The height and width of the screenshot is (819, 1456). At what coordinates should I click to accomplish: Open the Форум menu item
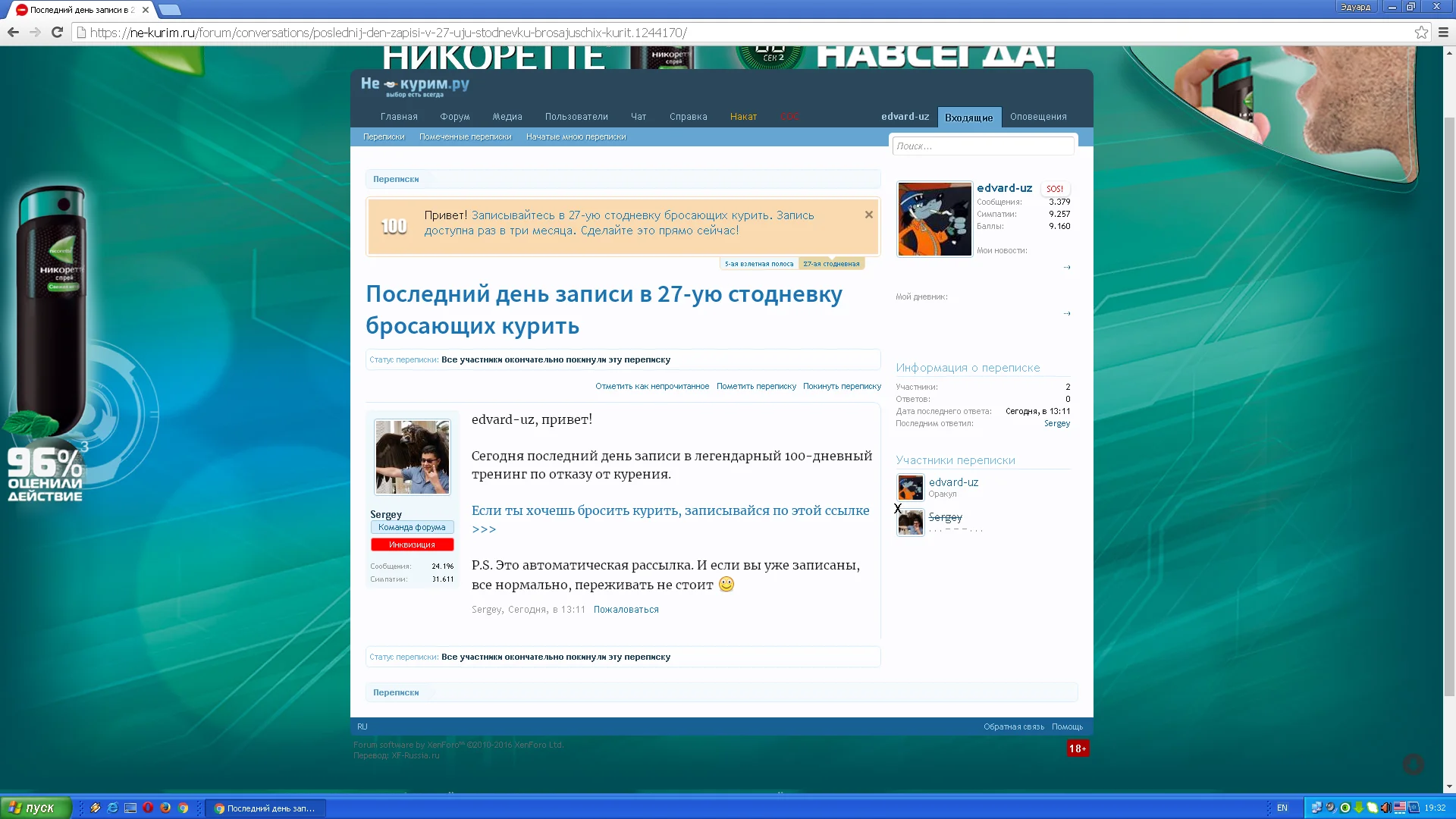(x=454, y=117)
